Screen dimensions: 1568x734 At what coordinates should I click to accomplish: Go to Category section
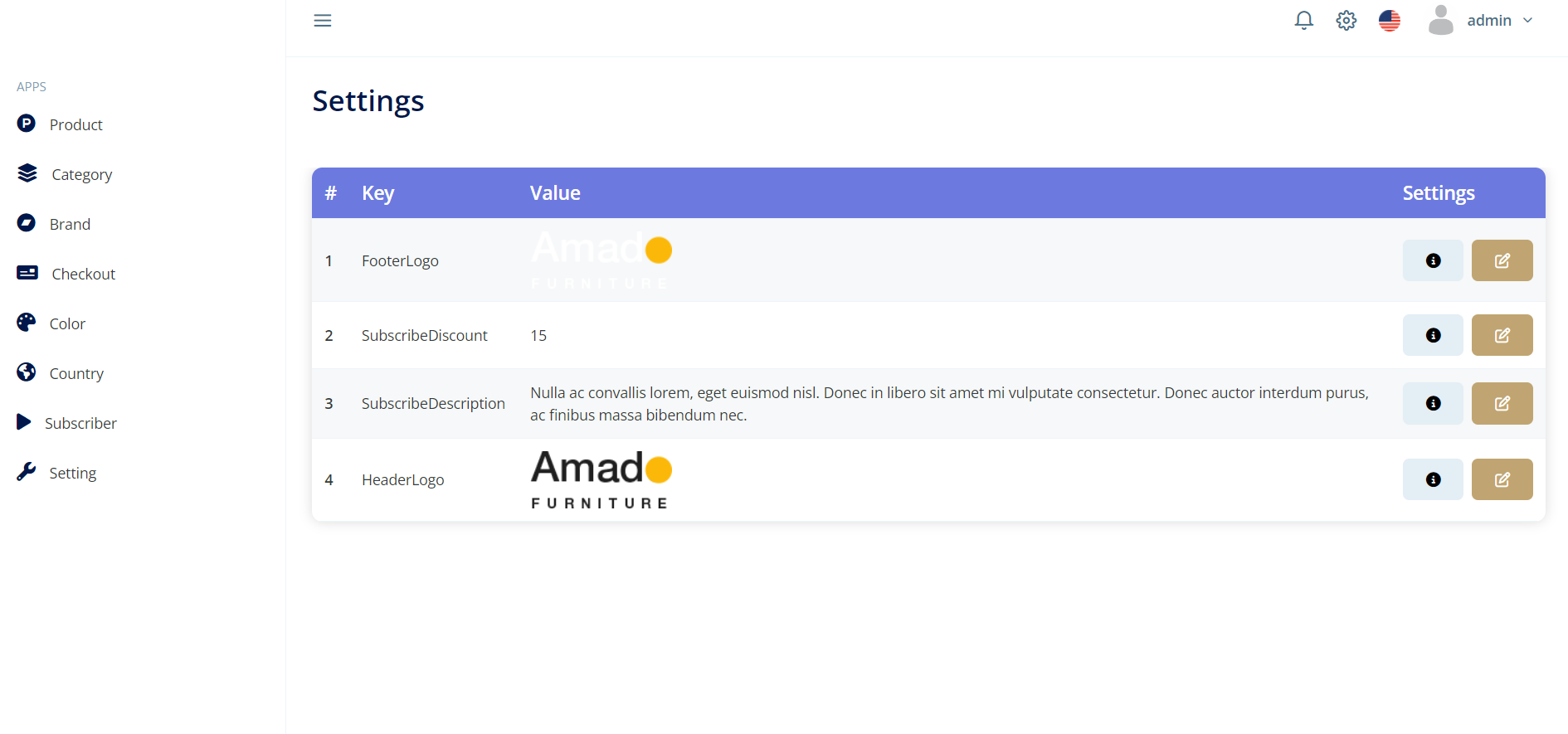click(x=81, y=174)
